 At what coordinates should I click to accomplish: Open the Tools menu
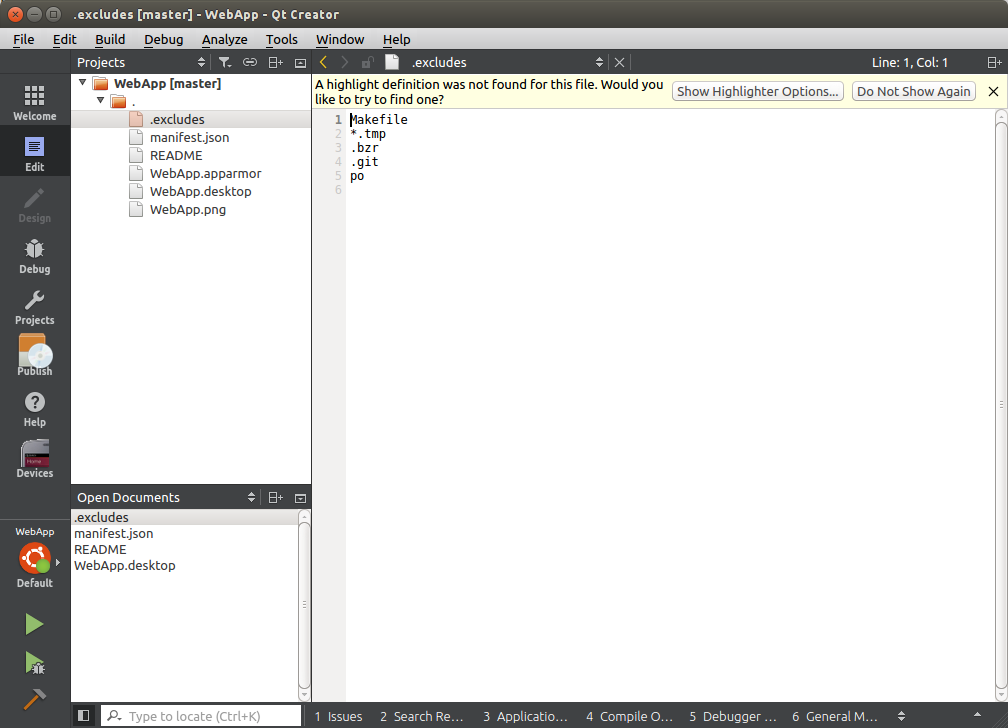point(282,39)
